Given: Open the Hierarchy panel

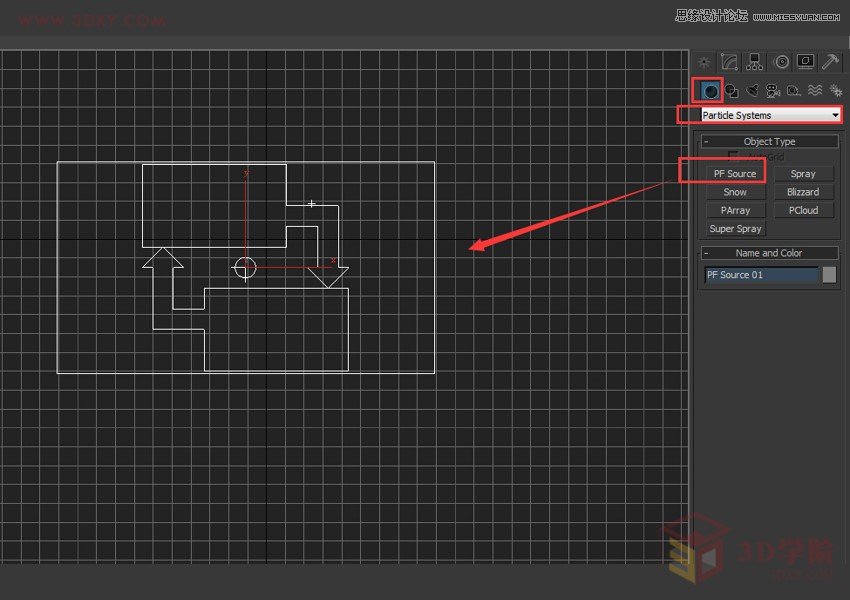Looking at the screenshot, I should 753,61.
